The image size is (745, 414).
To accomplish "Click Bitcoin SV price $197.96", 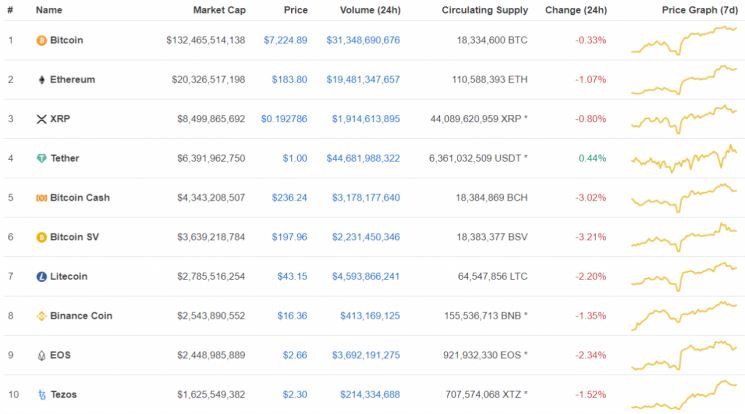I will click(x=289, y=237).
